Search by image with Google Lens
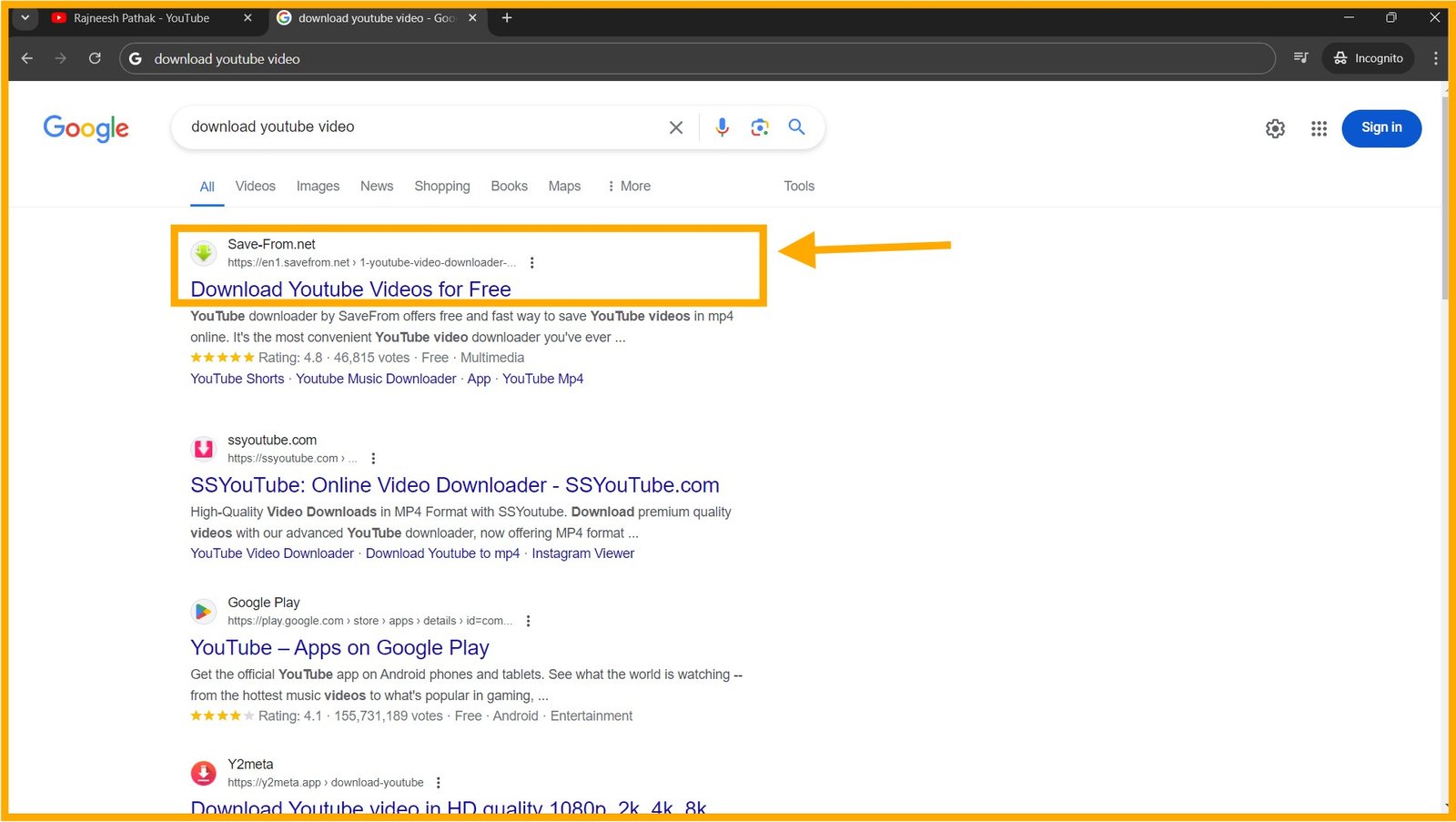The height and width of the screenshot is (822, 1456). (x=760, y=127)
